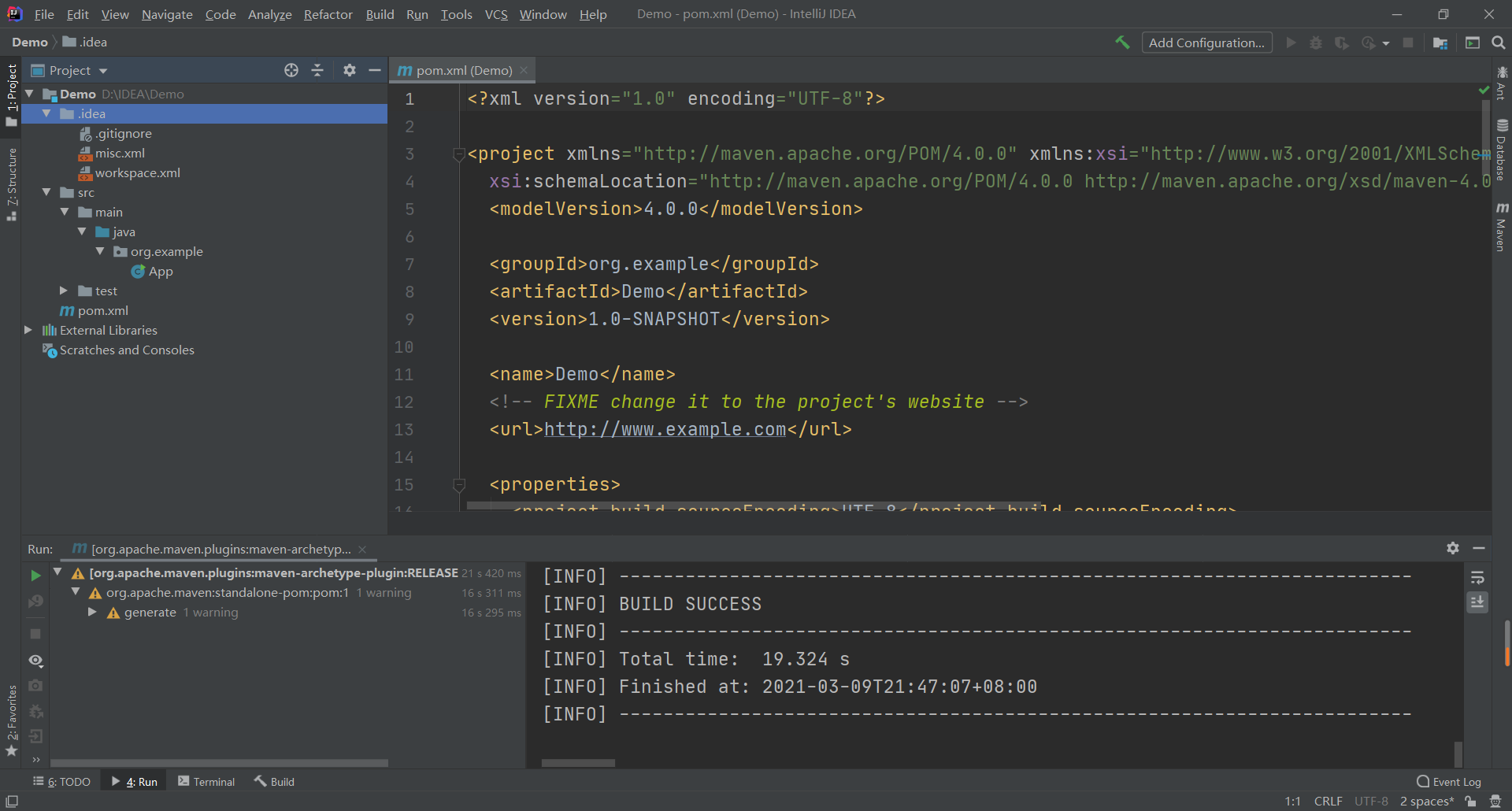This screenshot has width=1512, height=811.
Task: Click Select Opened File target icon
Action: 291,70
